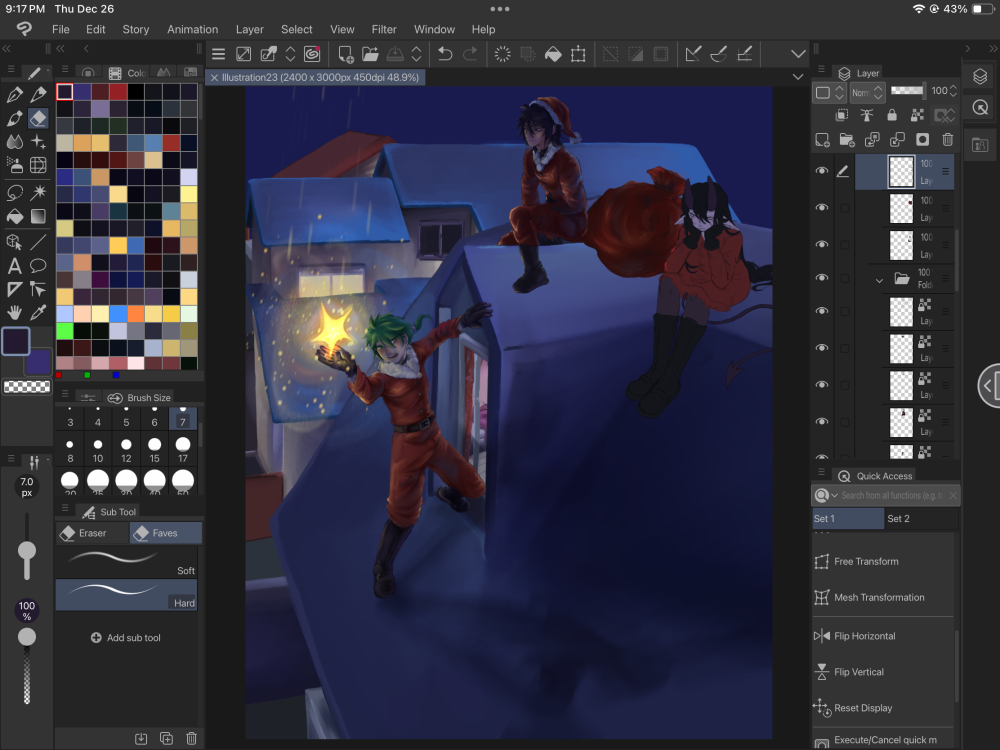1000x750 pixels.
Task: Click the Undo arrow in command bar
Action: 445,54
